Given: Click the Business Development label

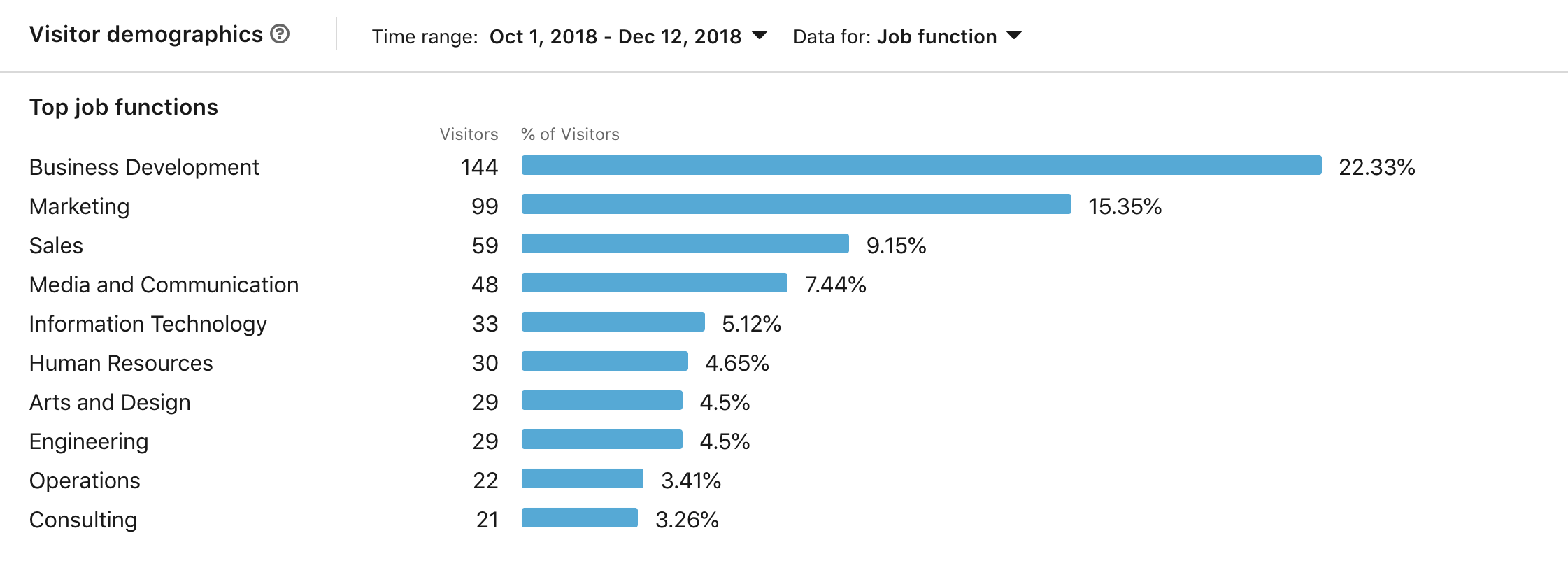Looking at the screenshot, I should click(144, 167).
